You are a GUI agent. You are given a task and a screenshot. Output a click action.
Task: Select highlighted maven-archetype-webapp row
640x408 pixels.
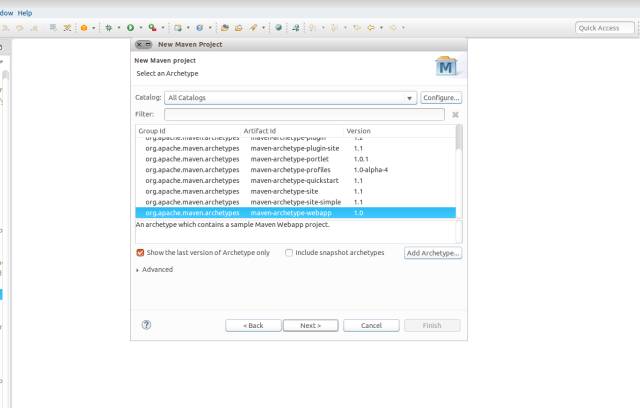[296, 213]
